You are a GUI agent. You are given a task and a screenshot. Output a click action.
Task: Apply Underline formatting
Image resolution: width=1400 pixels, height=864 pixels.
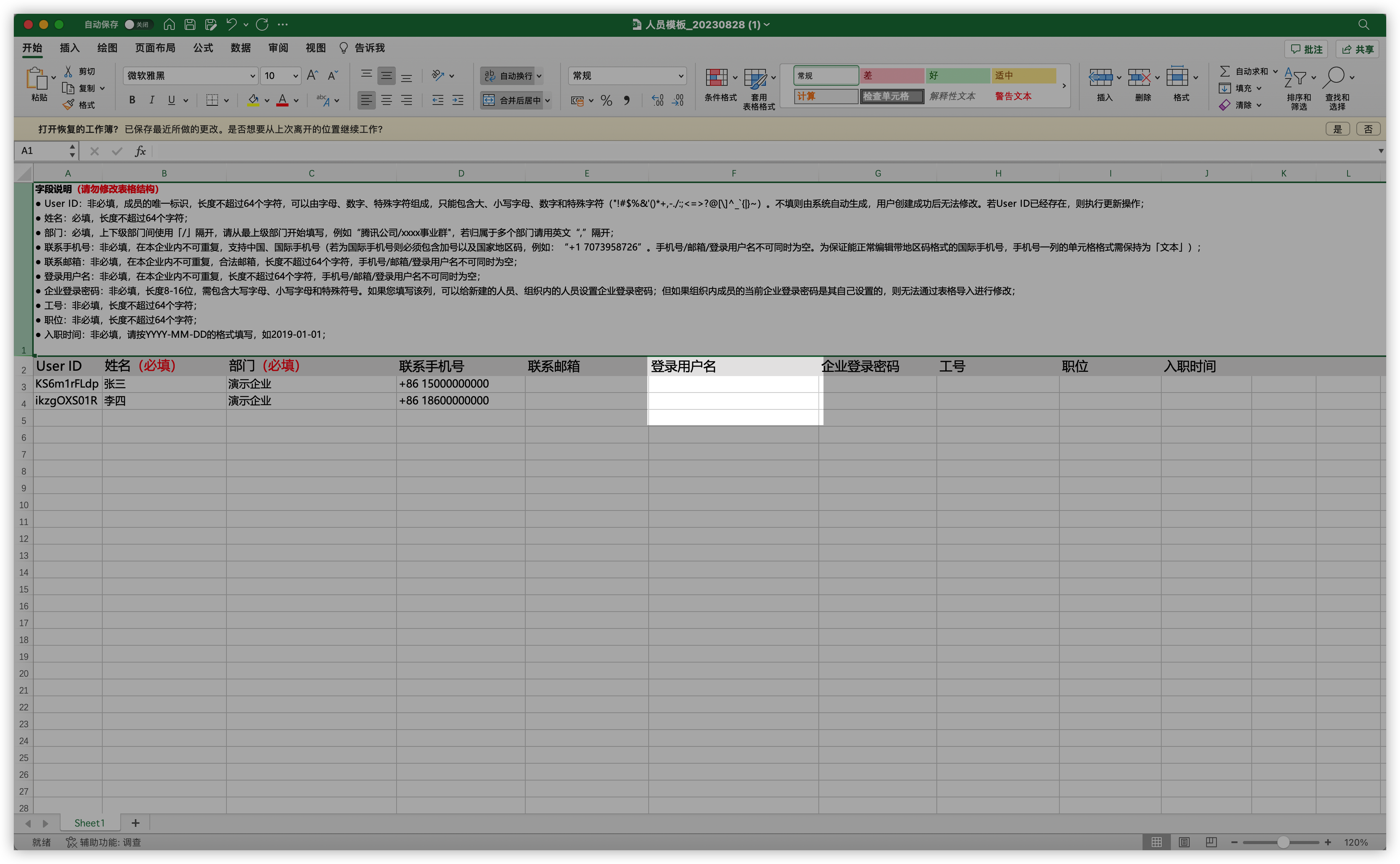click(171, 100)
